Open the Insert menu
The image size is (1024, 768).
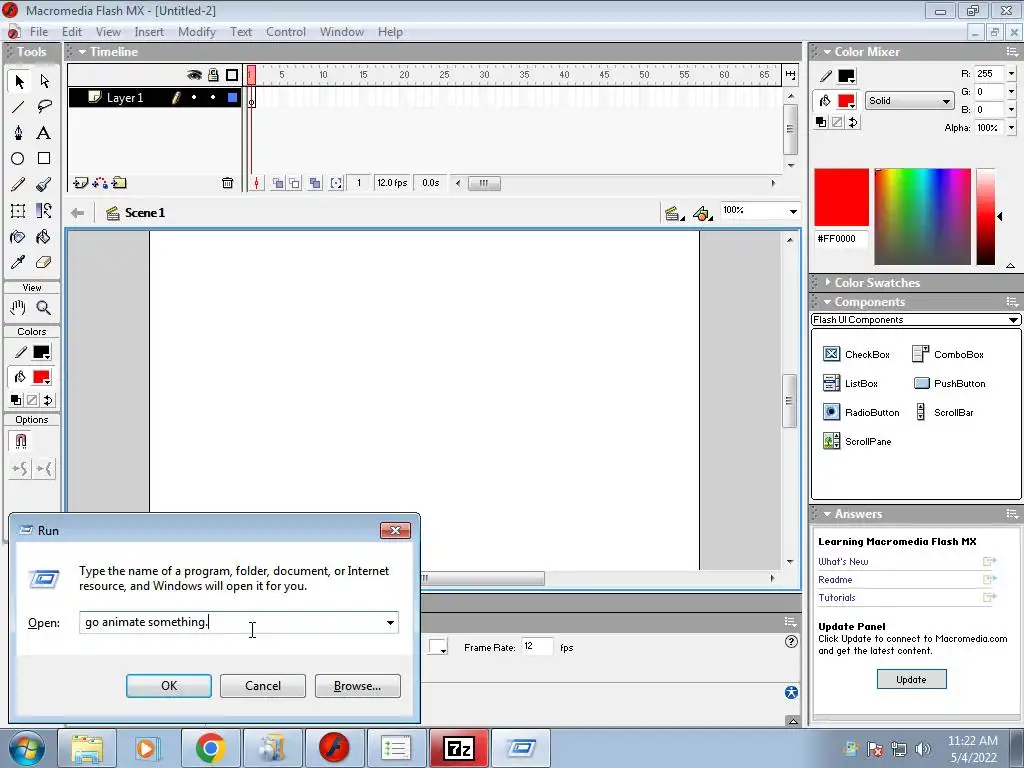(149, 32)
